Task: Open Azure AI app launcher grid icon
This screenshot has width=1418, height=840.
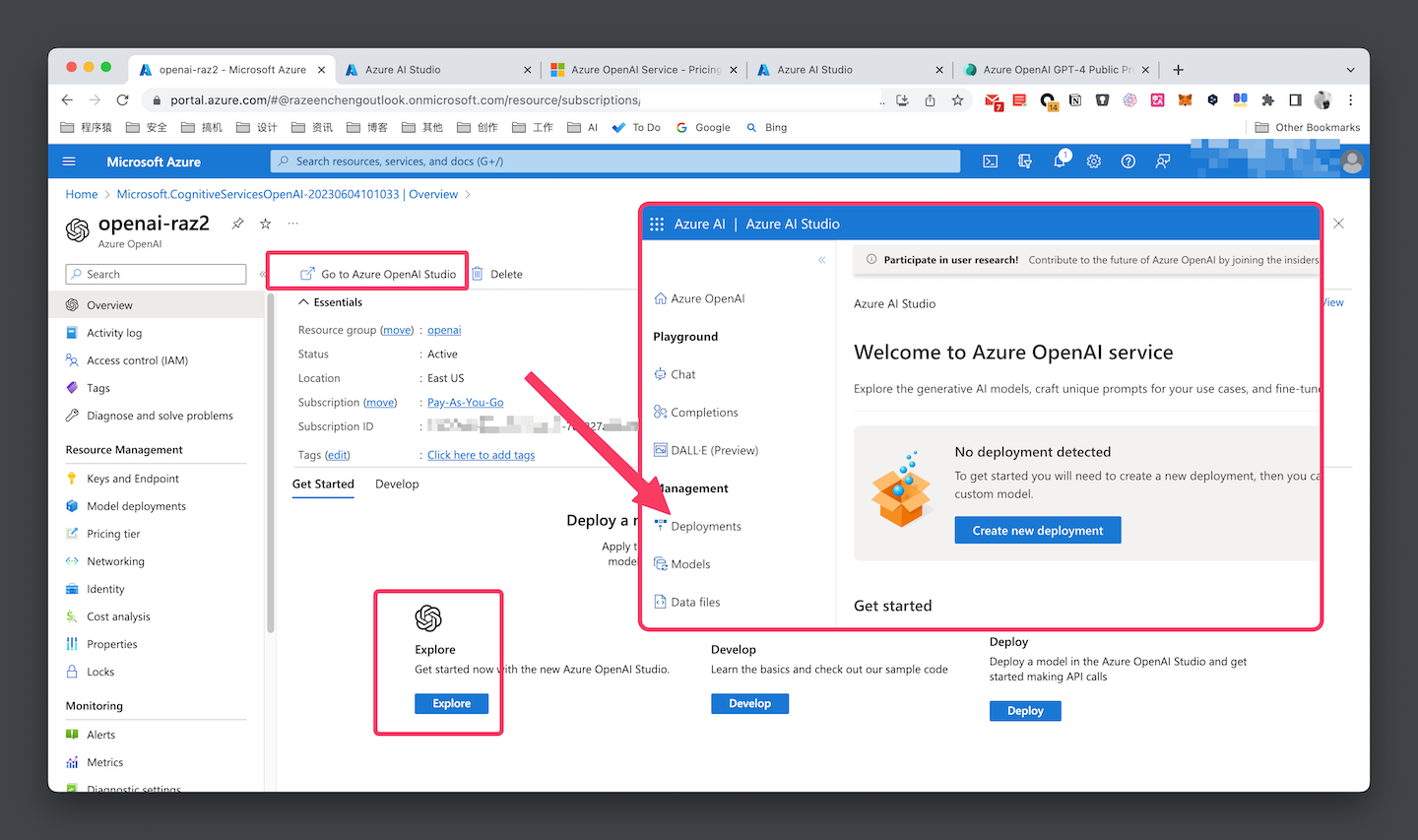Action: pos(657,224)
